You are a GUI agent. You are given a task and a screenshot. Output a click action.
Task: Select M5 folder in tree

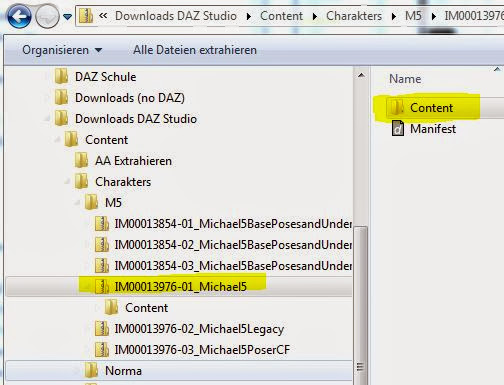pyautogui.click(x=113, y=203)
